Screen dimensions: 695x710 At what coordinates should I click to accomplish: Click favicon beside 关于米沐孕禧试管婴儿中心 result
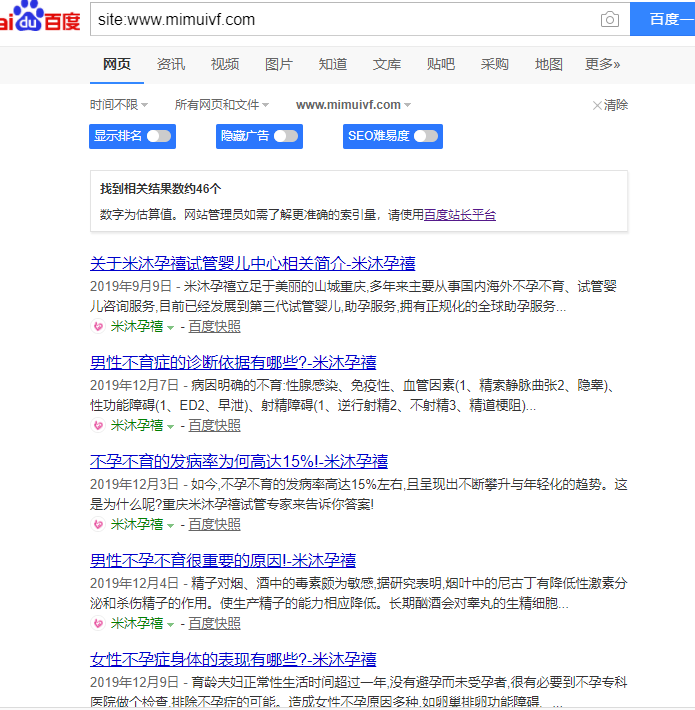click(98, 326)
